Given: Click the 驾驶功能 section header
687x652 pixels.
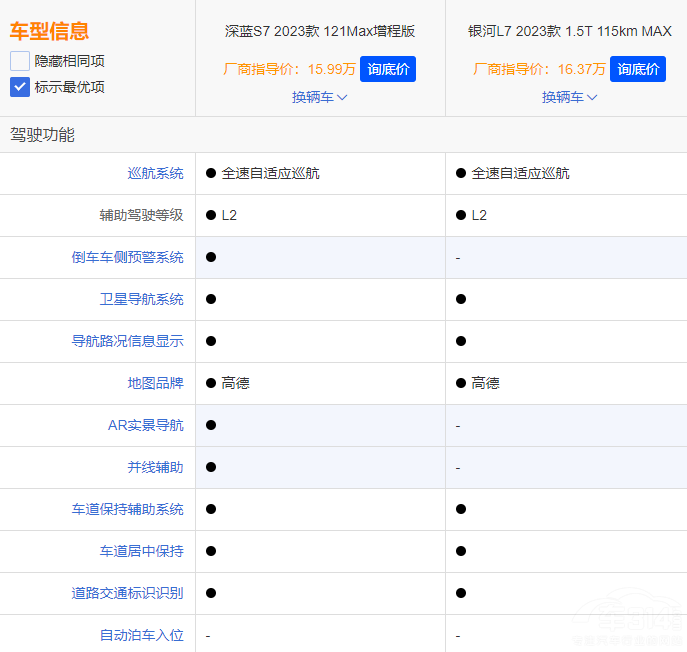Looking at the screenshot, I should coord(42,134).
